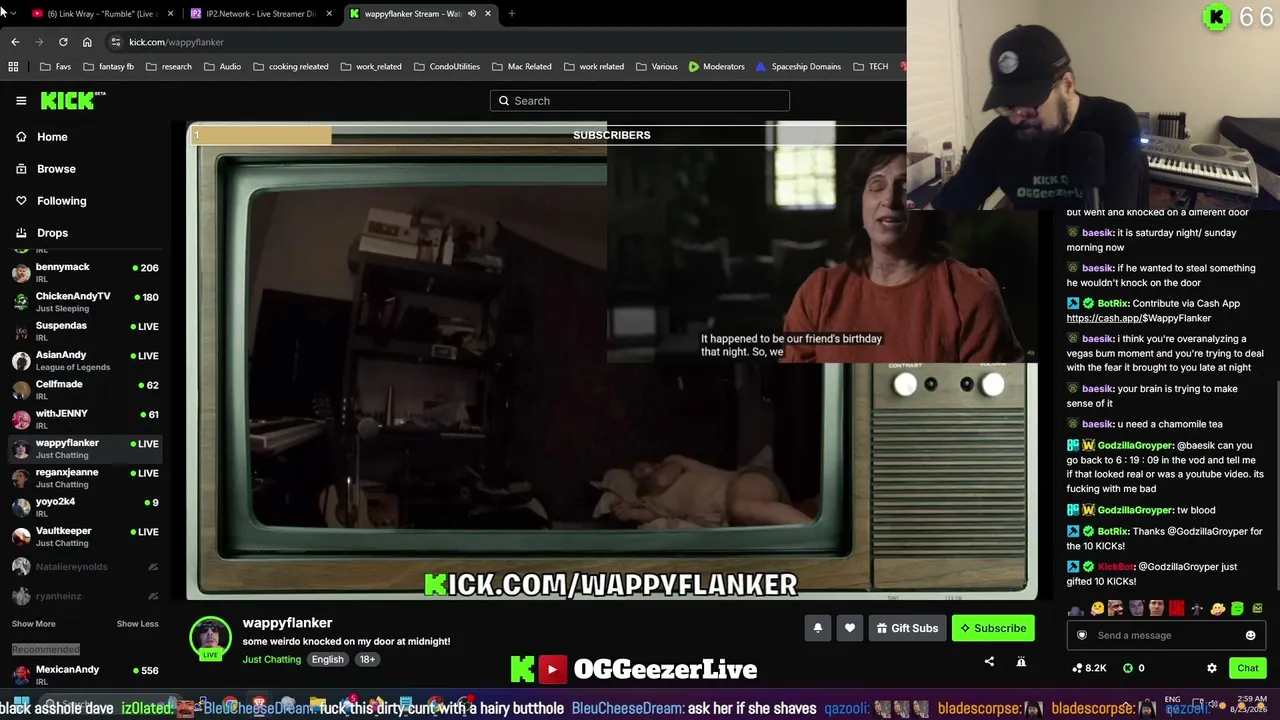
Task: Open the emoji picker in chat box
Action: click(x=1250, y=635)
